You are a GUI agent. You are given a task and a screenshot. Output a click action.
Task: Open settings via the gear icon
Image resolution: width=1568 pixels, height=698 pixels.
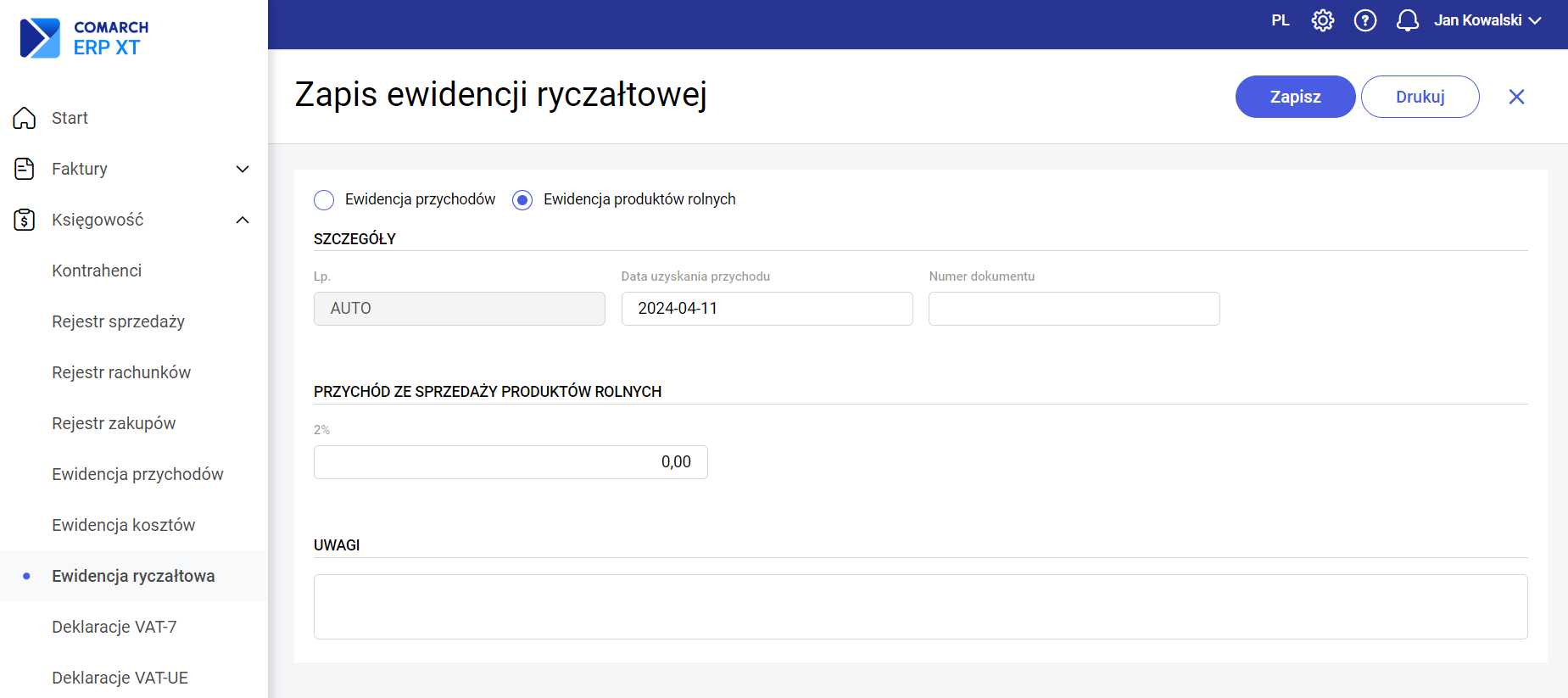tap(1322, 20)
